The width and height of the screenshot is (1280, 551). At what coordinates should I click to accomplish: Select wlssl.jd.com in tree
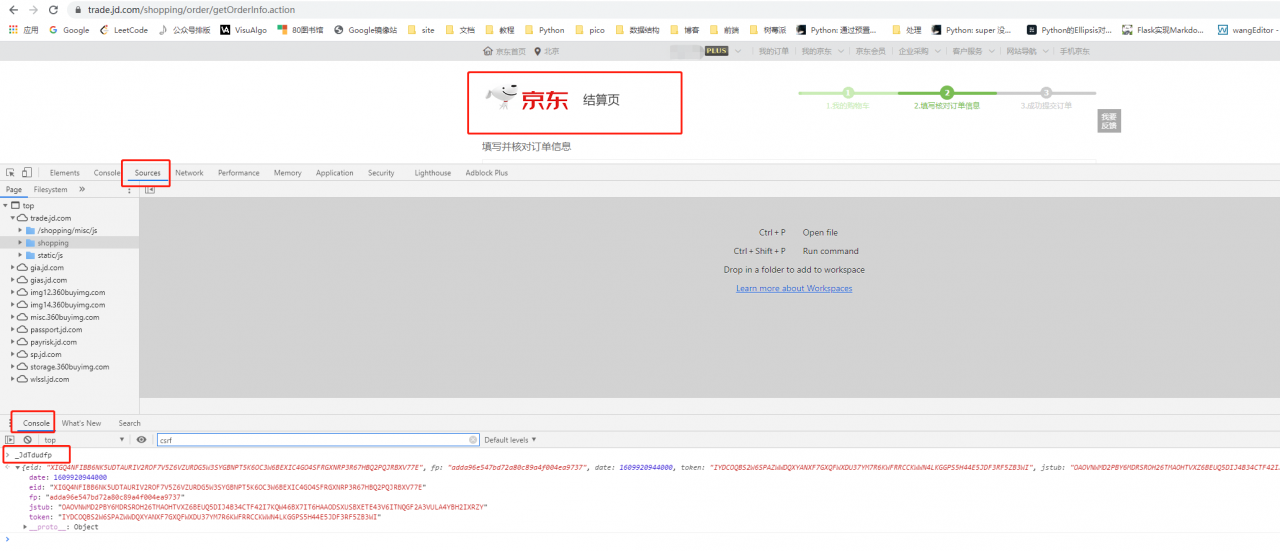point(49,379)
